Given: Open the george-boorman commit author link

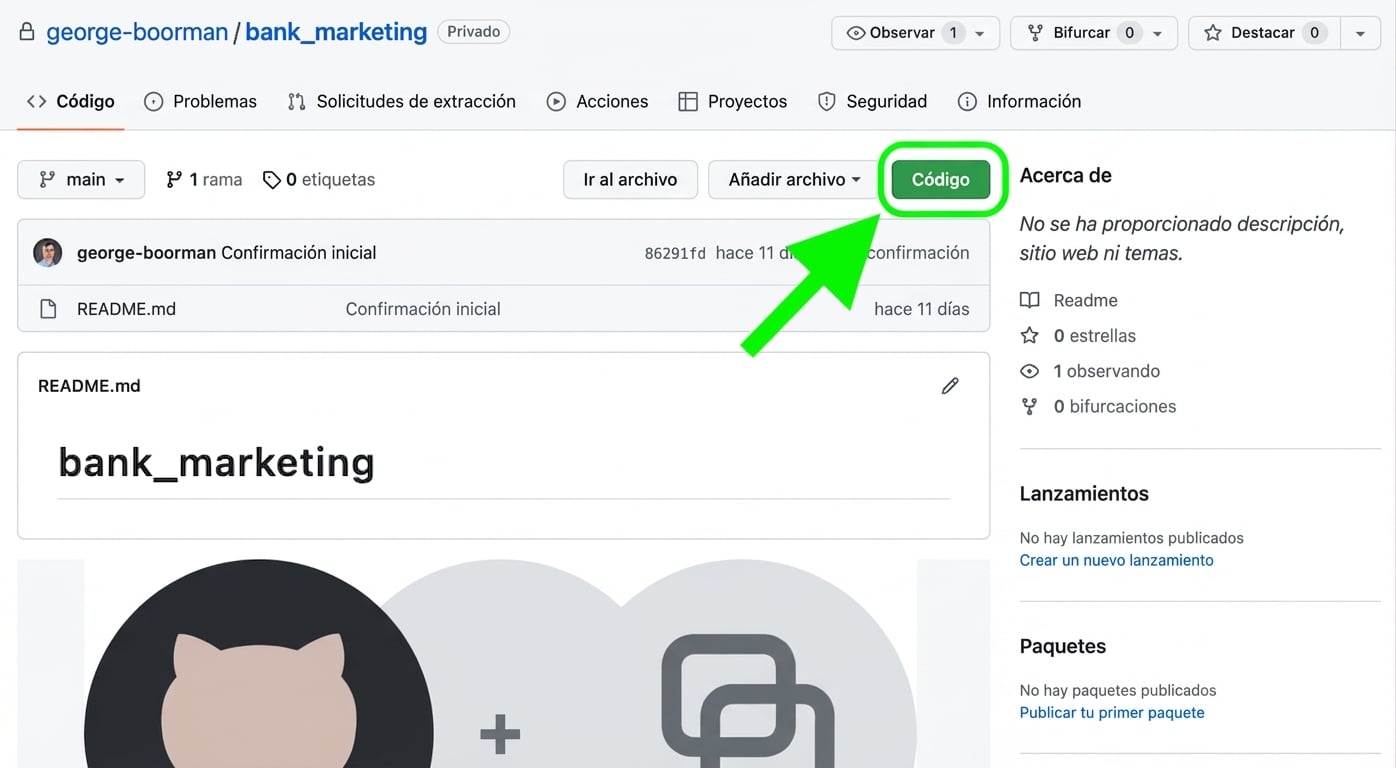Looking at the screenshot, I should point(146,253).
